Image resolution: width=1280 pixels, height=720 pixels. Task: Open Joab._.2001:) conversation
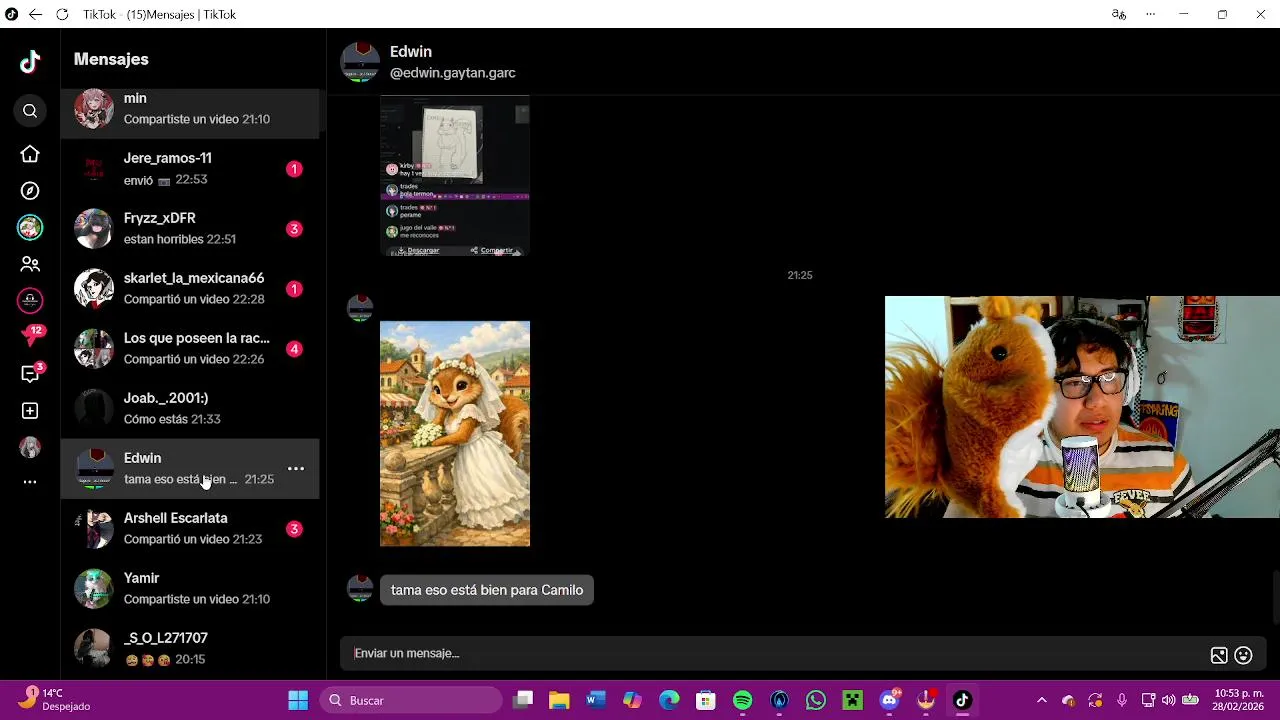(x=190, y=408)
